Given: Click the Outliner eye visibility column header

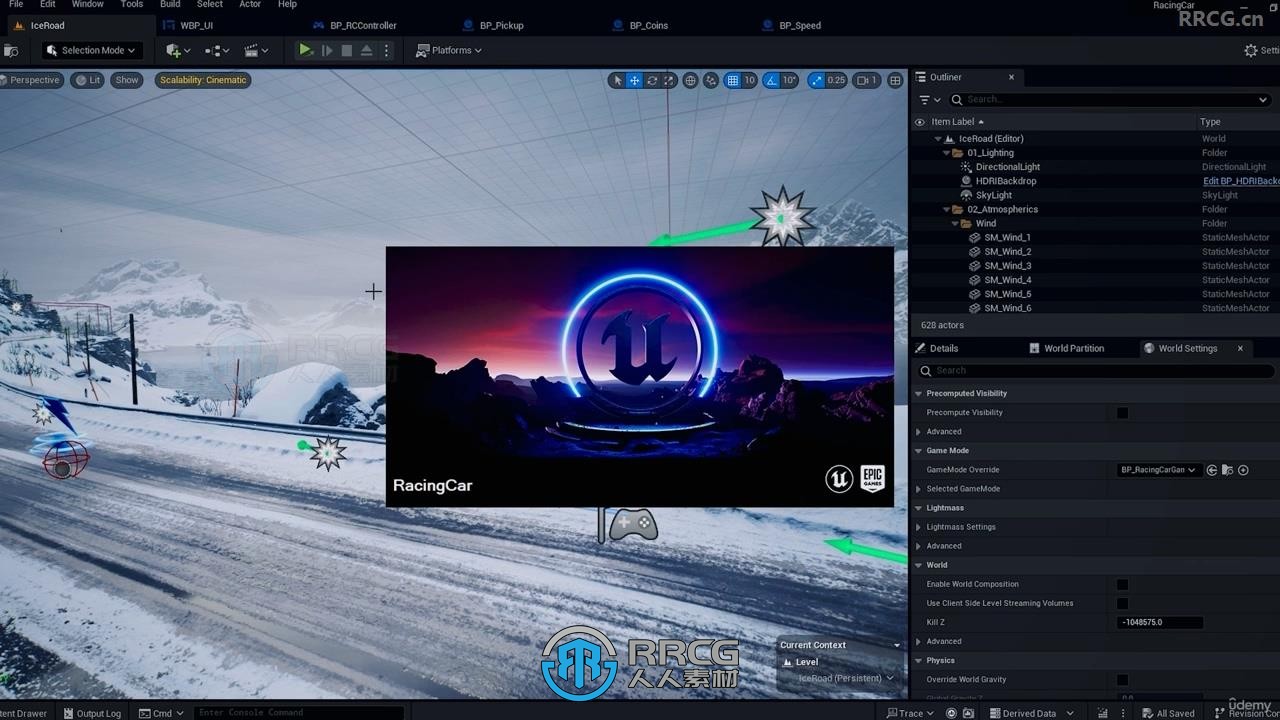Looking at the screenshot, I should (920, 122).
